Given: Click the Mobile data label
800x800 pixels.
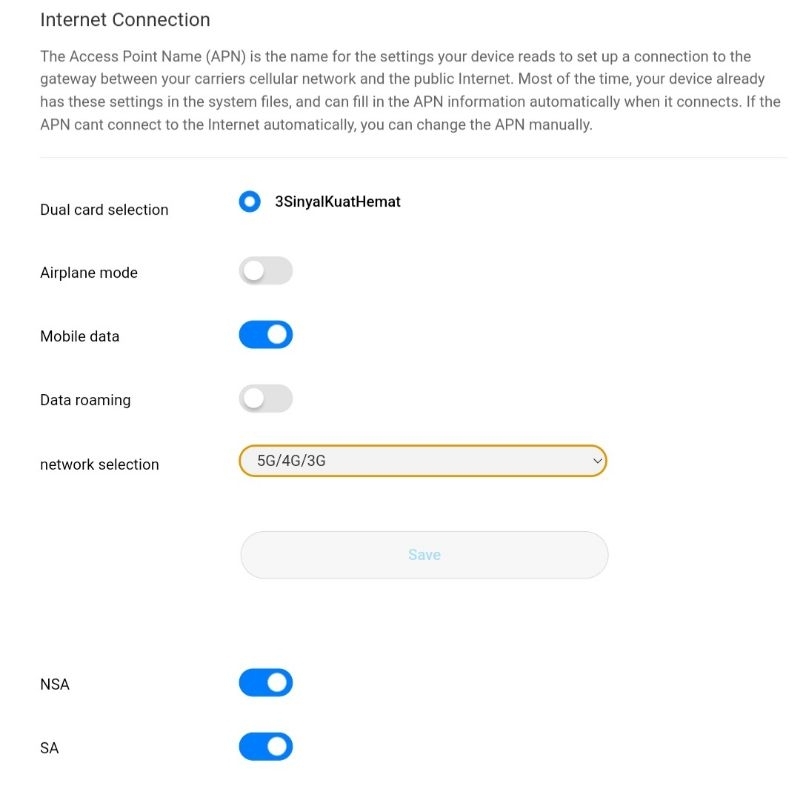Looking at the screenshot, I should pyautogui.click(x=80, y=337).
